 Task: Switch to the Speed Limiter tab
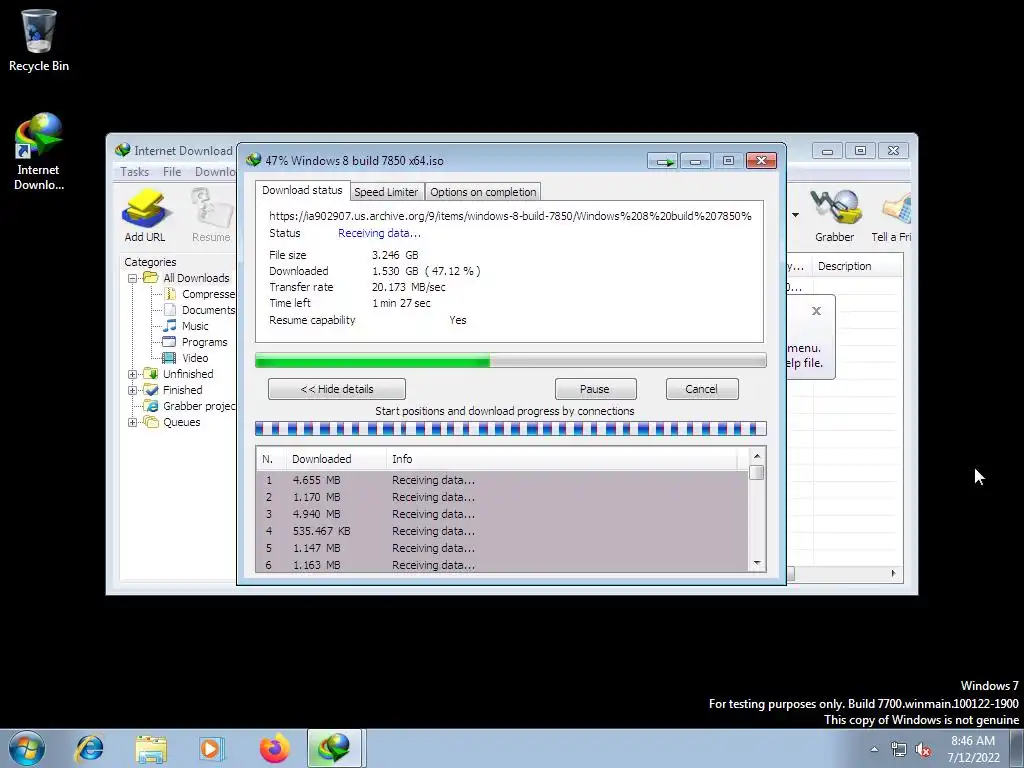pos(386,192)
